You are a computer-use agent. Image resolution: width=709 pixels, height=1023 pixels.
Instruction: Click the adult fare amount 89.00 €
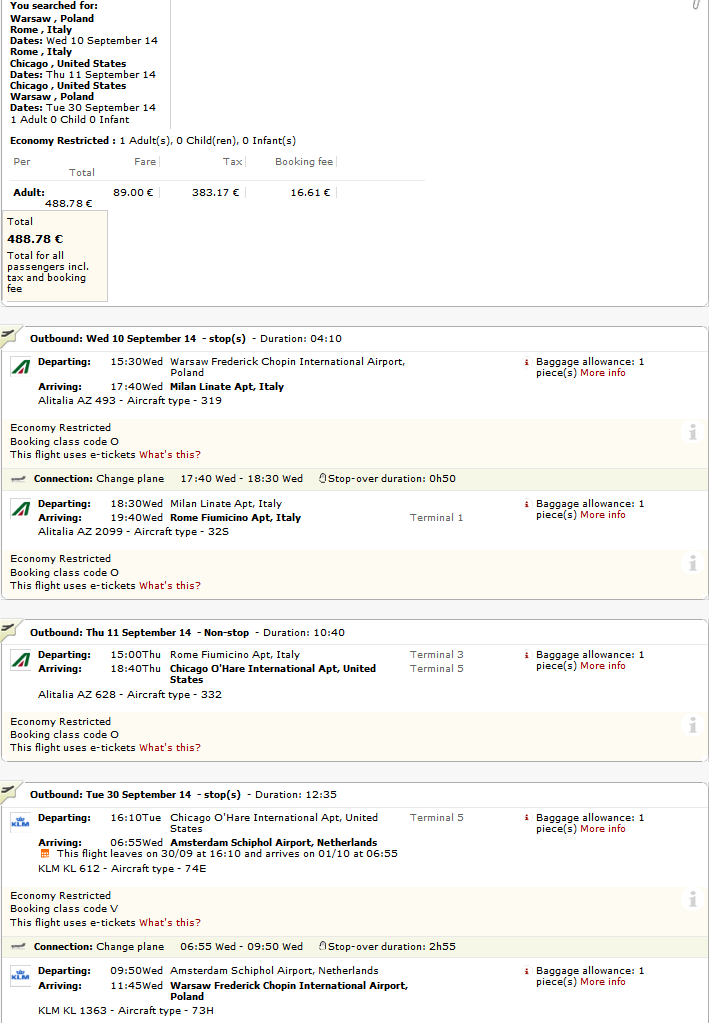[x=133, y=193]
